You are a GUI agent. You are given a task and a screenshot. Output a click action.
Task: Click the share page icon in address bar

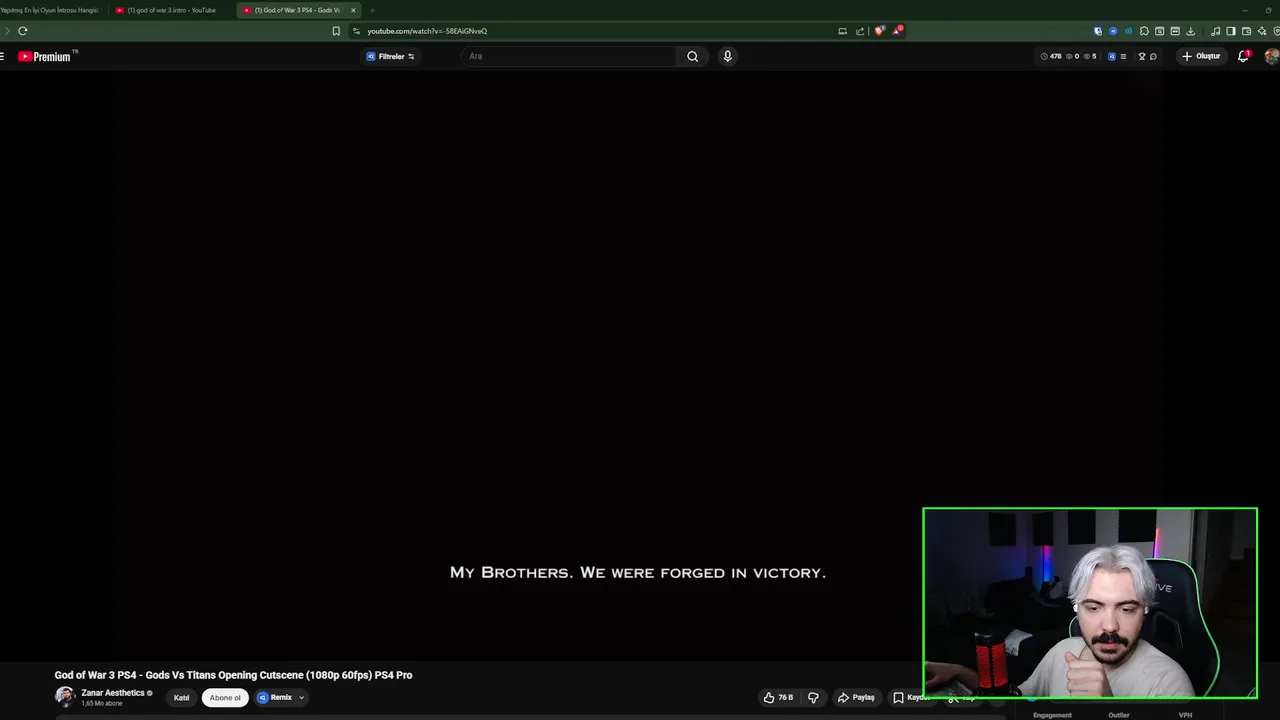(x=860, y=31)
